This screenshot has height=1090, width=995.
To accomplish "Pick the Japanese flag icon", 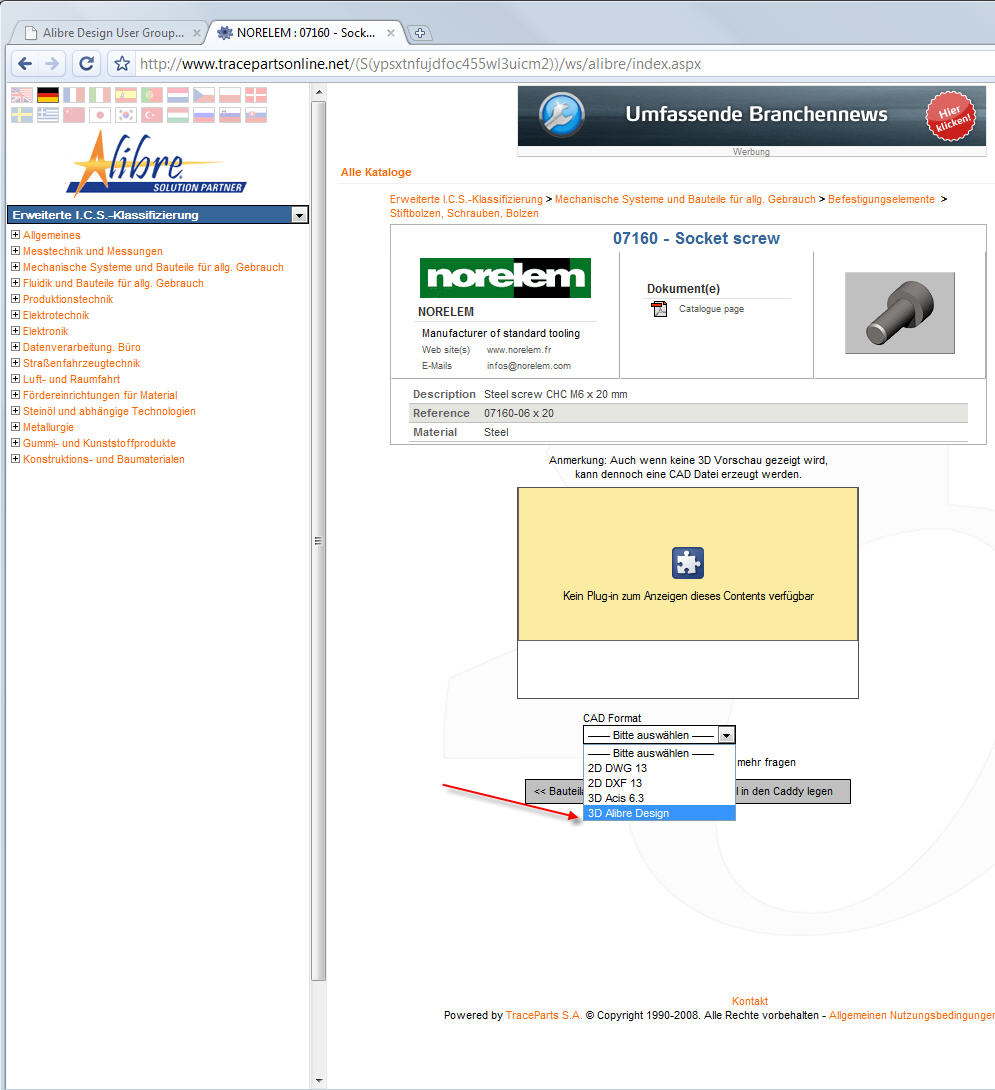I will (99, 115).
